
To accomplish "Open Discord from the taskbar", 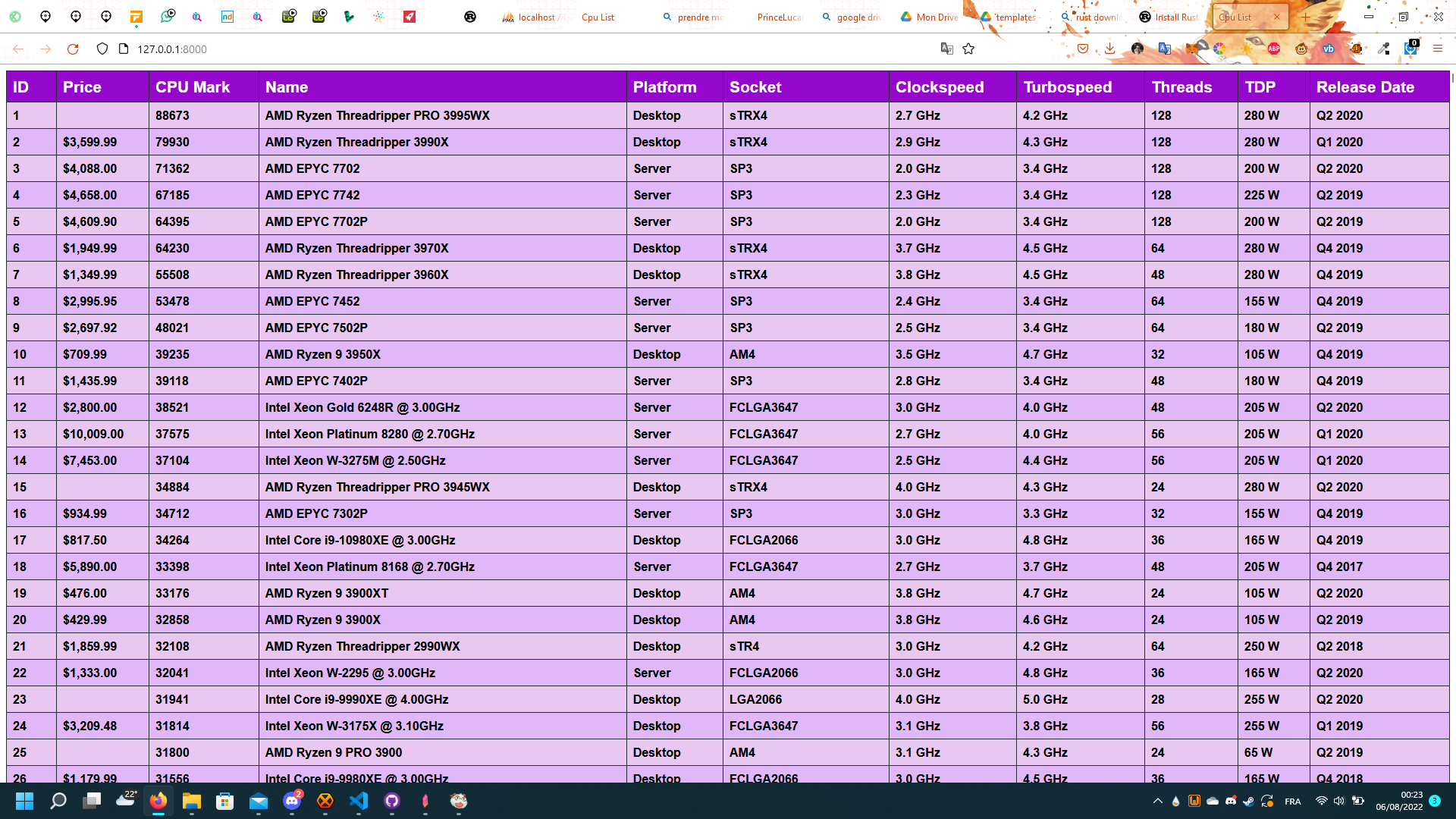I will pyautogui.click(x=292, y=801).
